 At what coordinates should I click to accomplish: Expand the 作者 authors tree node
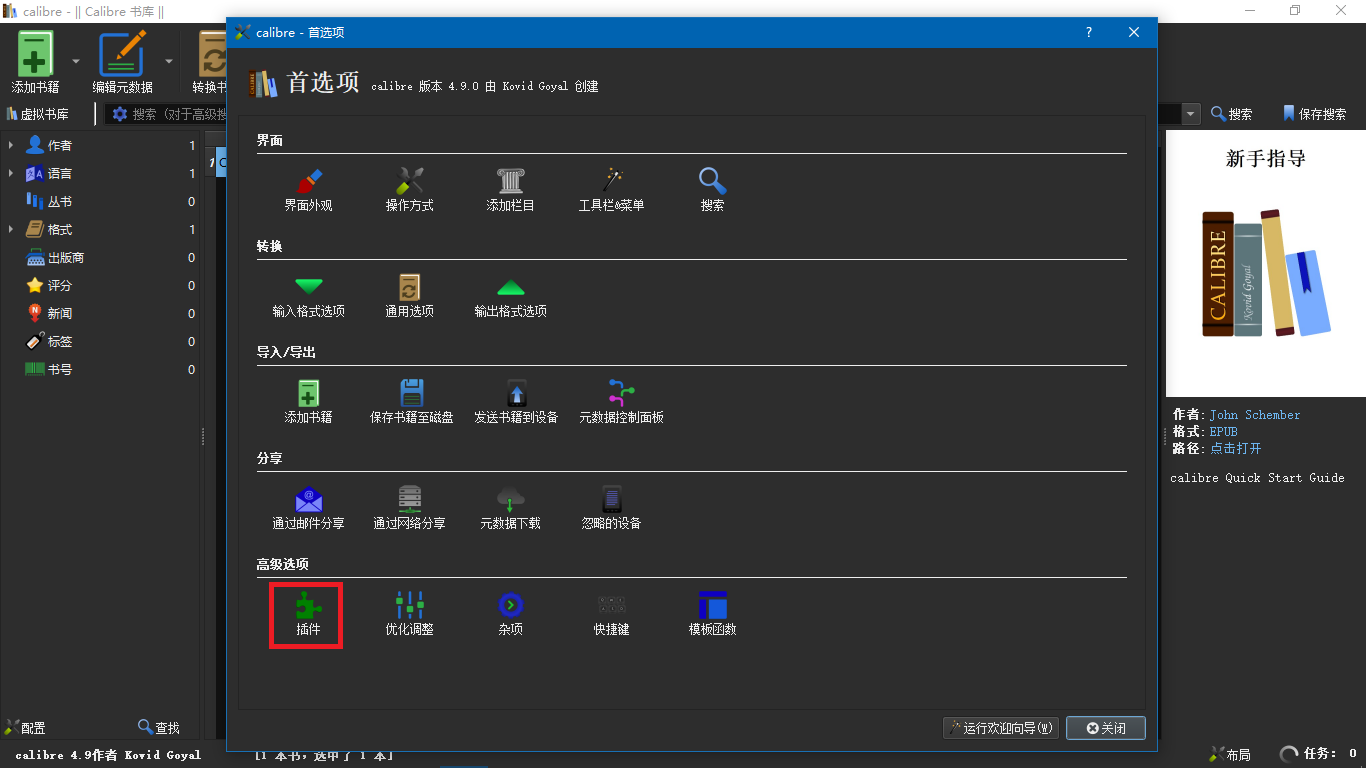(x=11, y=146)
